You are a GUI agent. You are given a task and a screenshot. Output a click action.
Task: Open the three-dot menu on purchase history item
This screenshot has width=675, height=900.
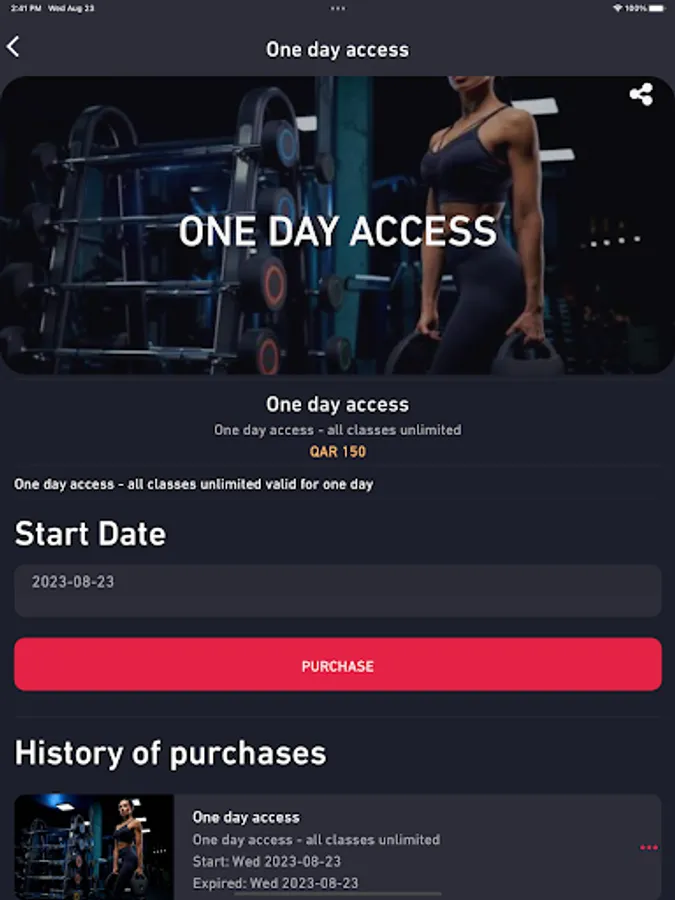point(649,847)
